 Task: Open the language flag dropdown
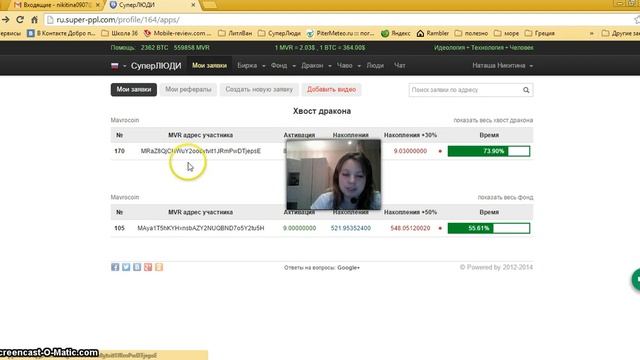point(118,66)
